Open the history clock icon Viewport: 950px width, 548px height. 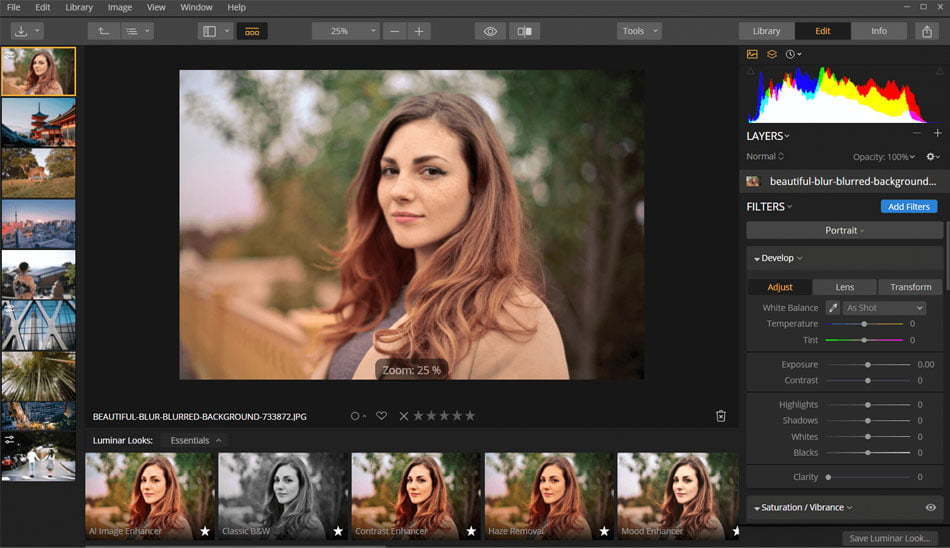(792, 54)
